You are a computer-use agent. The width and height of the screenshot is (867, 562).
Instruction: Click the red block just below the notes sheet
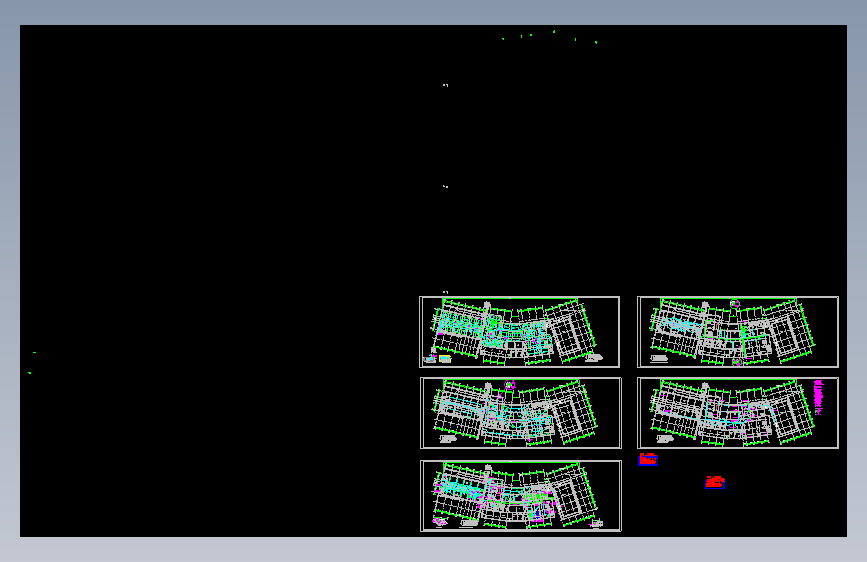[648, 459]
